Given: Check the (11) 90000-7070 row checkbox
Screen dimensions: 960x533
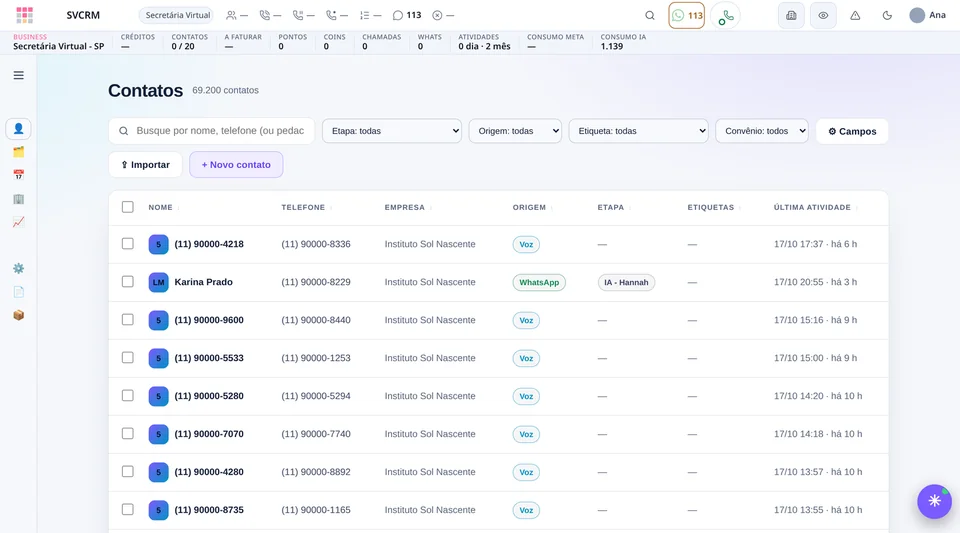Looking at the screenshot, I should (127, 433).
